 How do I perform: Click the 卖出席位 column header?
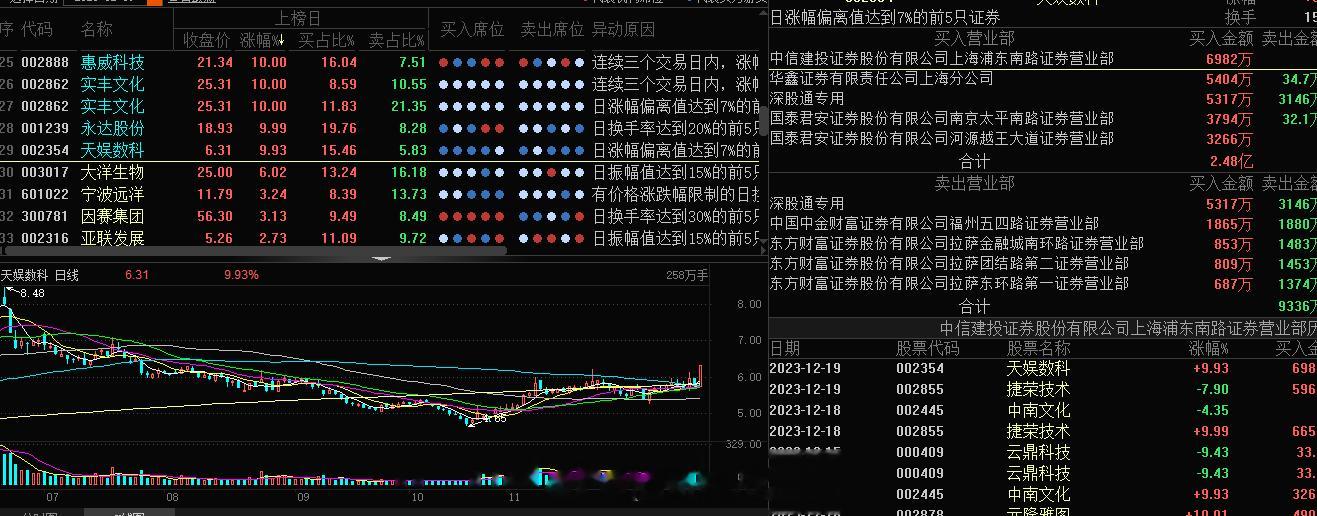(552, 29)
